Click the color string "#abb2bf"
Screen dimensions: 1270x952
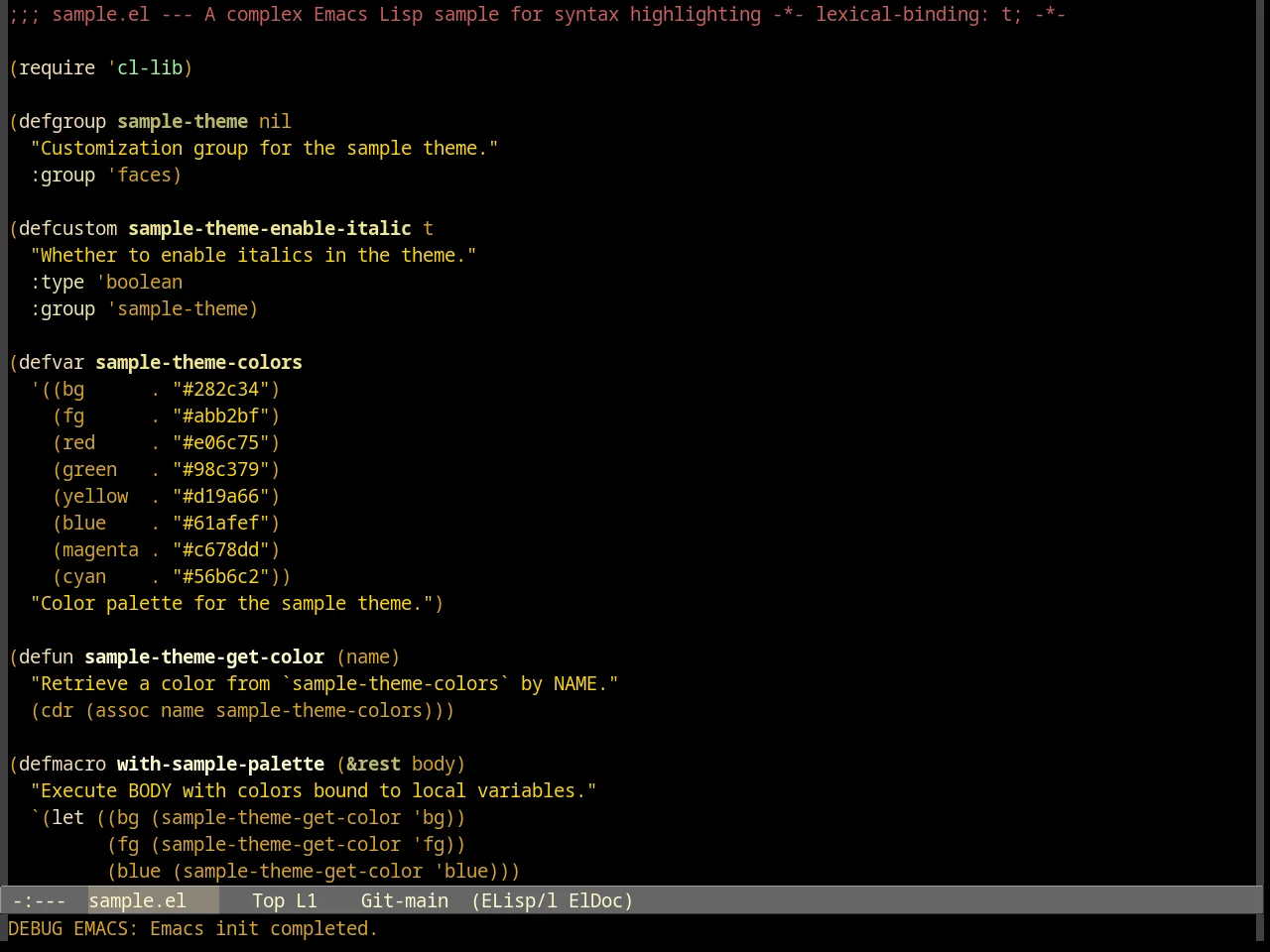coord(221,416)
